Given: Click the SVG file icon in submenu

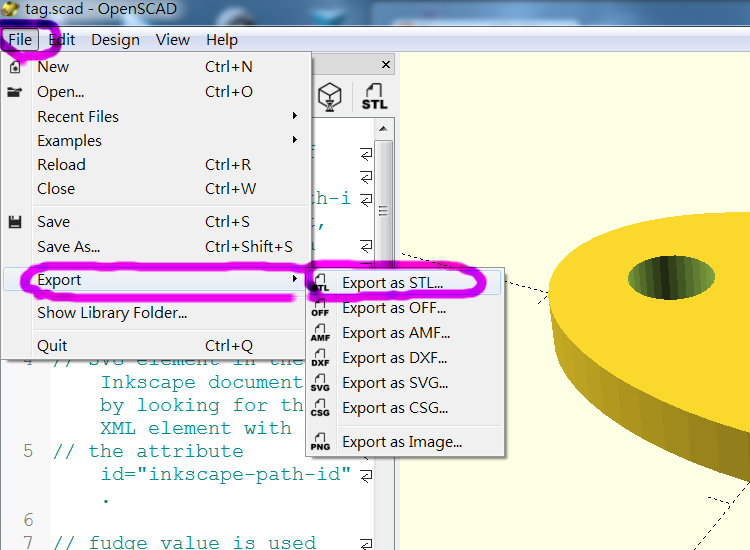Looking at the screenshot, I should pos(320,383).
